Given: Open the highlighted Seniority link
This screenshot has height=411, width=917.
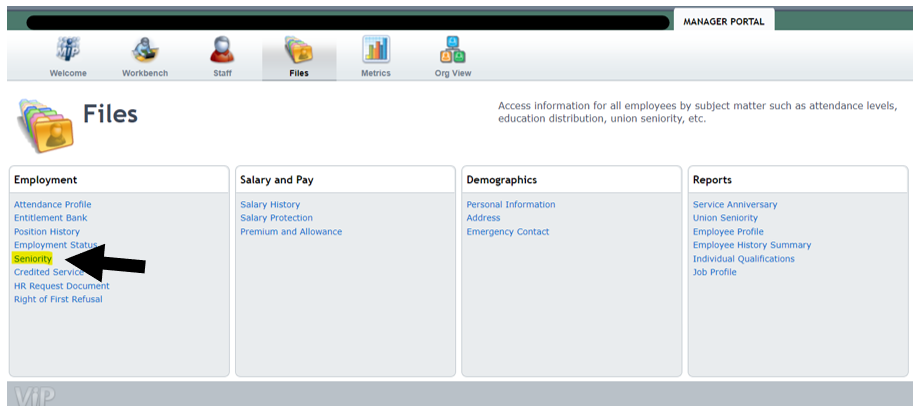Looking at the screenshot, I should tap(33, 259).
